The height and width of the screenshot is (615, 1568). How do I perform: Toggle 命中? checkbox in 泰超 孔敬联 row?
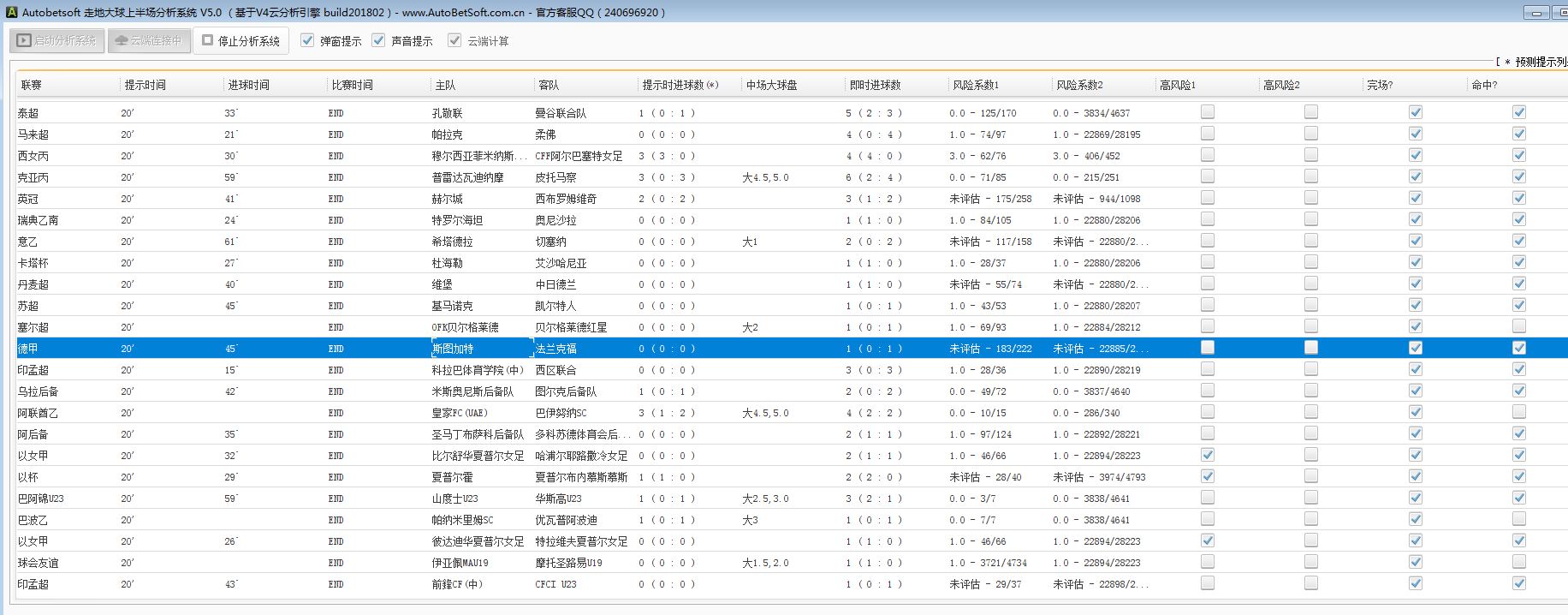coord(1518,112)
